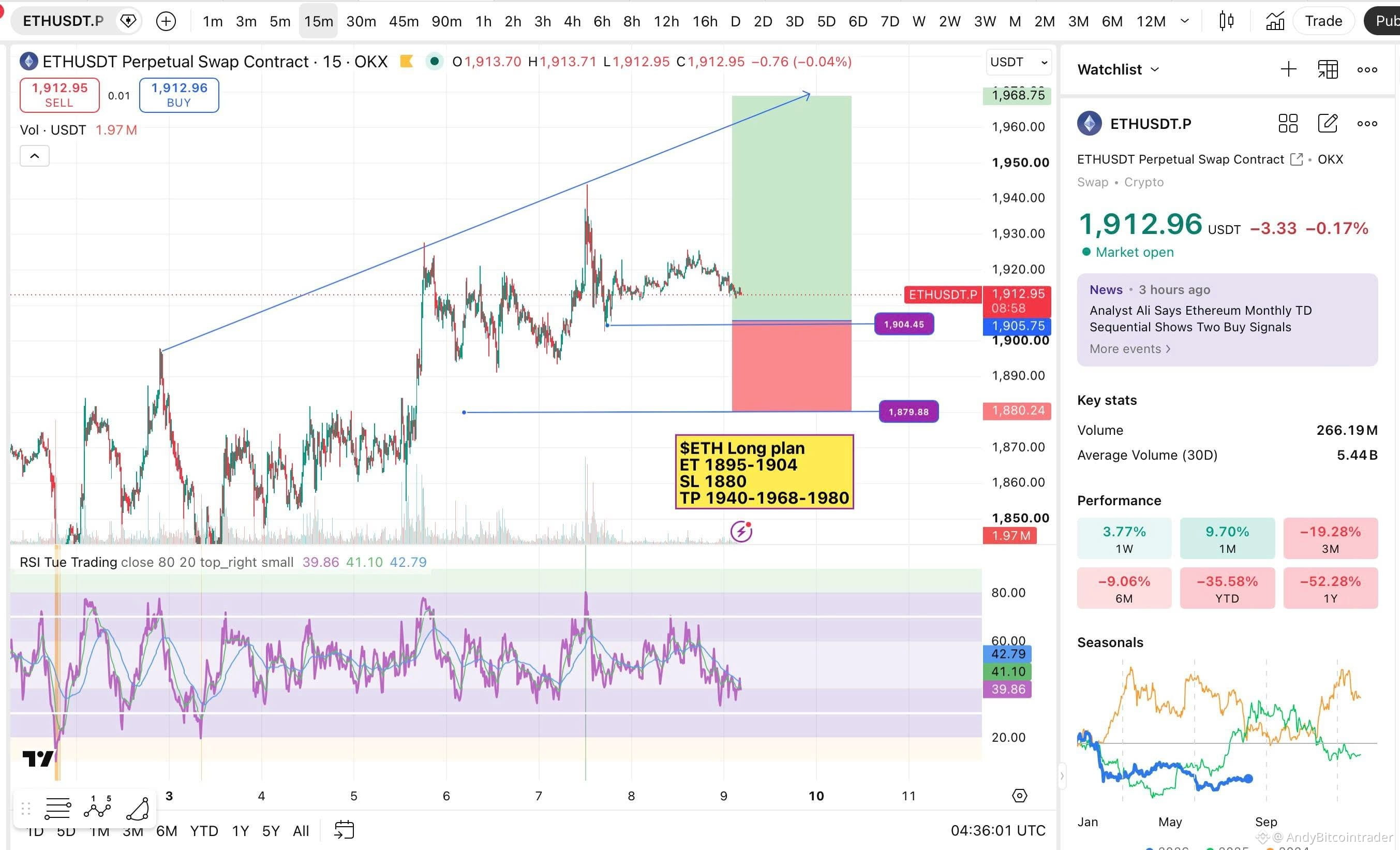Image resolution: width=1400 pixels, height=850 pixels.
Task: Open Watchlist more options menu
Action: [x=1367, y=70]
